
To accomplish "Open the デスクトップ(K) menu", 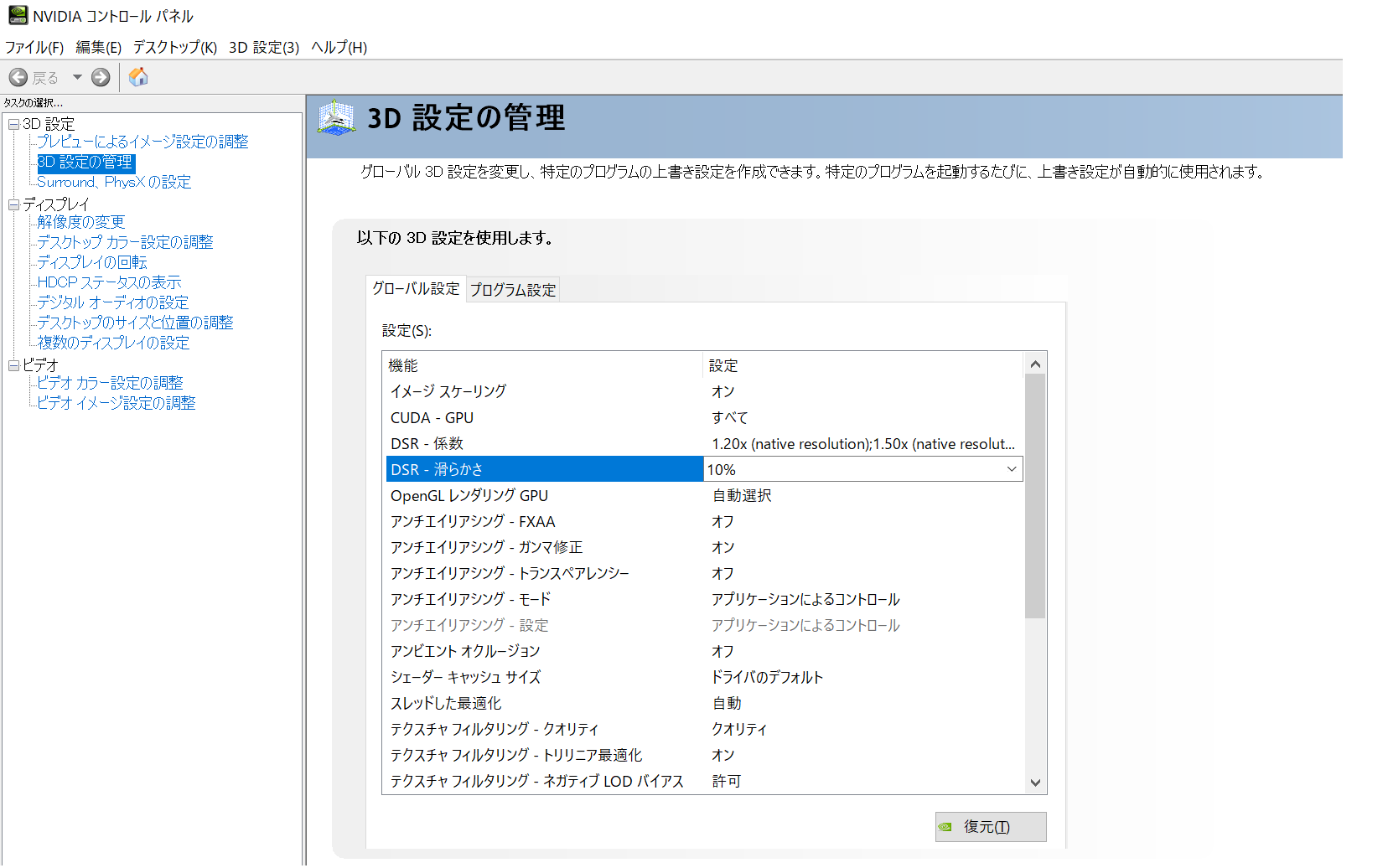I will pyautogui.click(x=175, y=48).
